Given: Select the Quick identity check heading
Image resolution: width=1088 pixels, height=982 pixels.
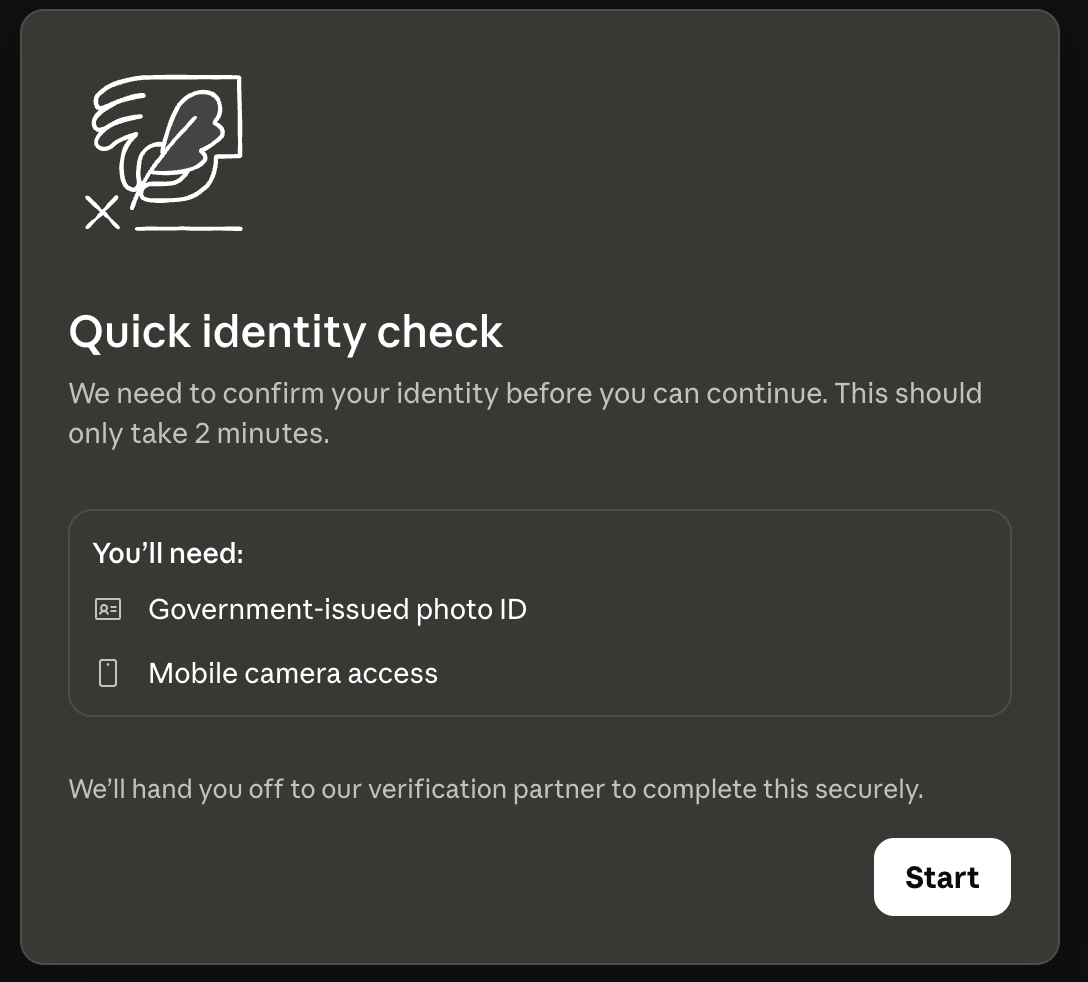Looking at the screenshot, I should pyautogui.click(x=285, y=332).
